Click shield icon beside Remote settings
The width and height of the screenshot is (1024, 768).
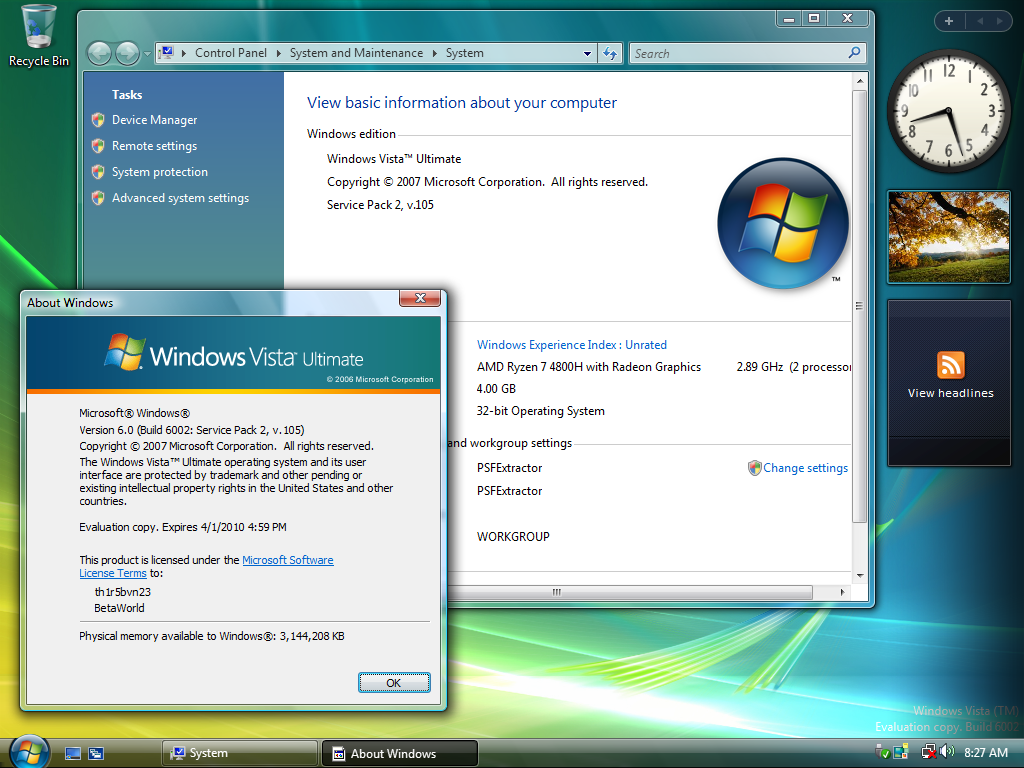pos(98,146)
